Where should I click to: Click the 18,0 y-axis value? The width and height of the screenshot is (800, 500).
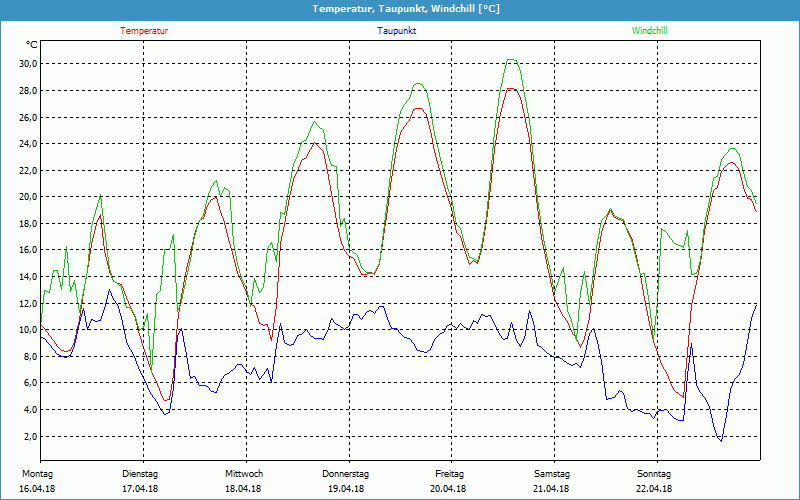pos(28,223)
